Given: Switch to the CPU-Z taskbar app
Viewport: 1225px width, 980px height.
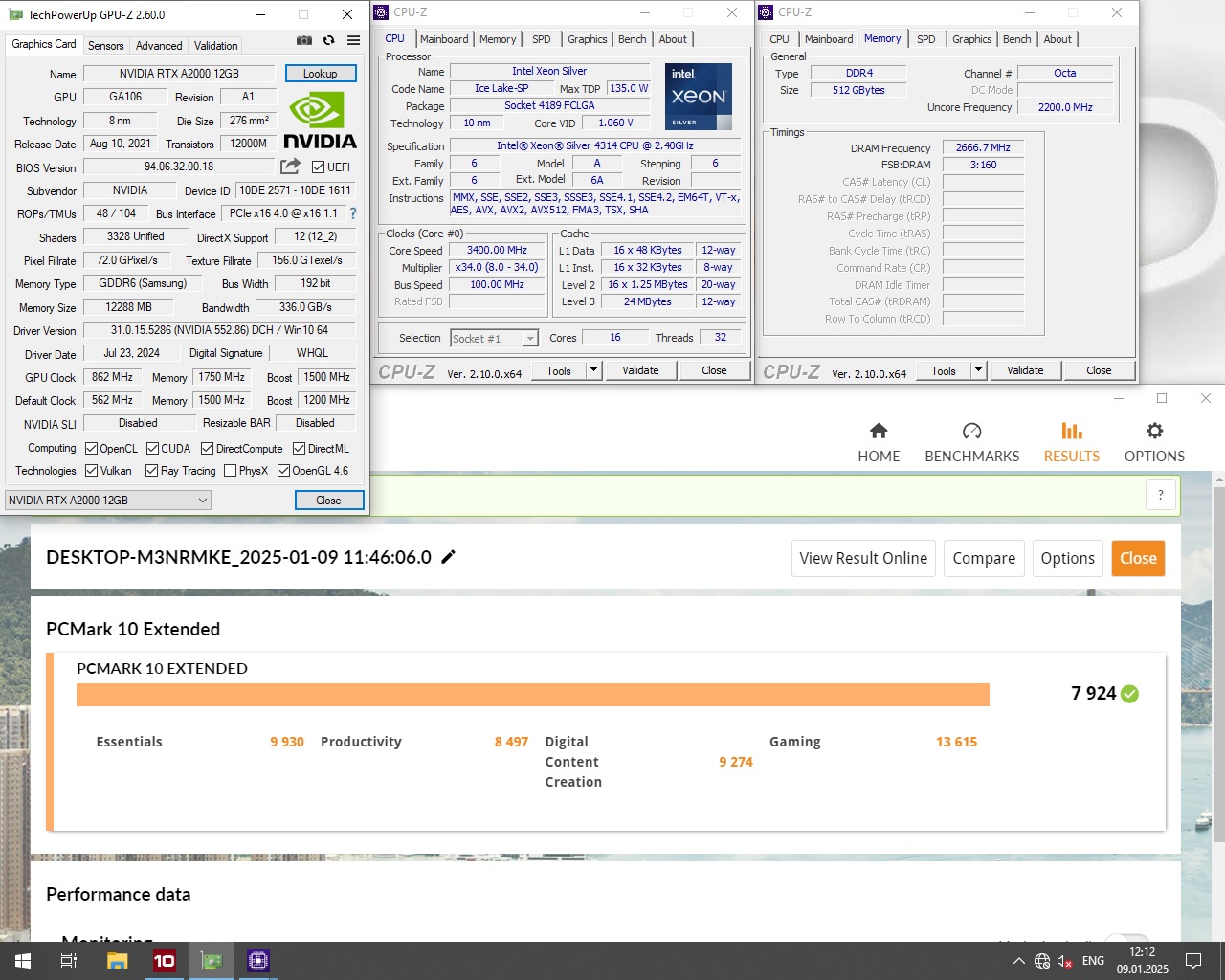Looking at the screenshot, I should tap(257, 961).
